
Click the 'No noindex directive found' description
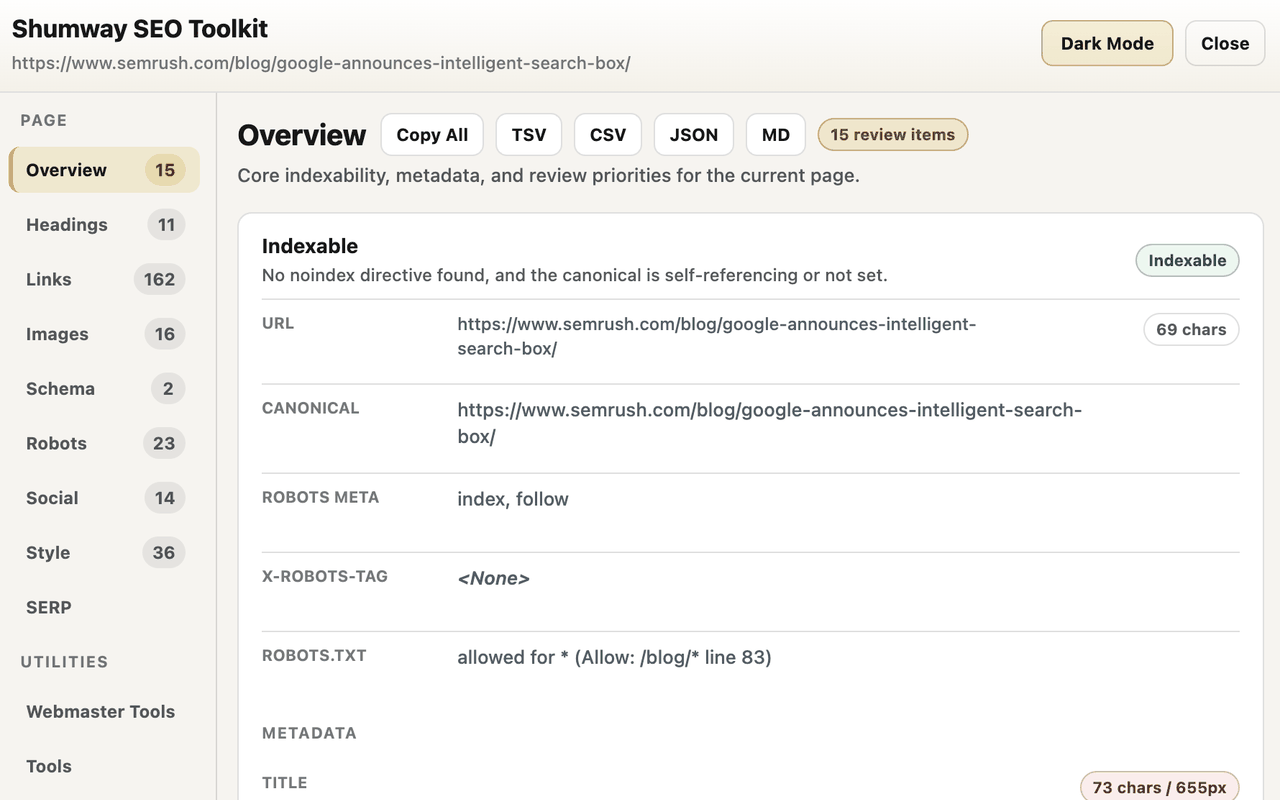[575, 275]
